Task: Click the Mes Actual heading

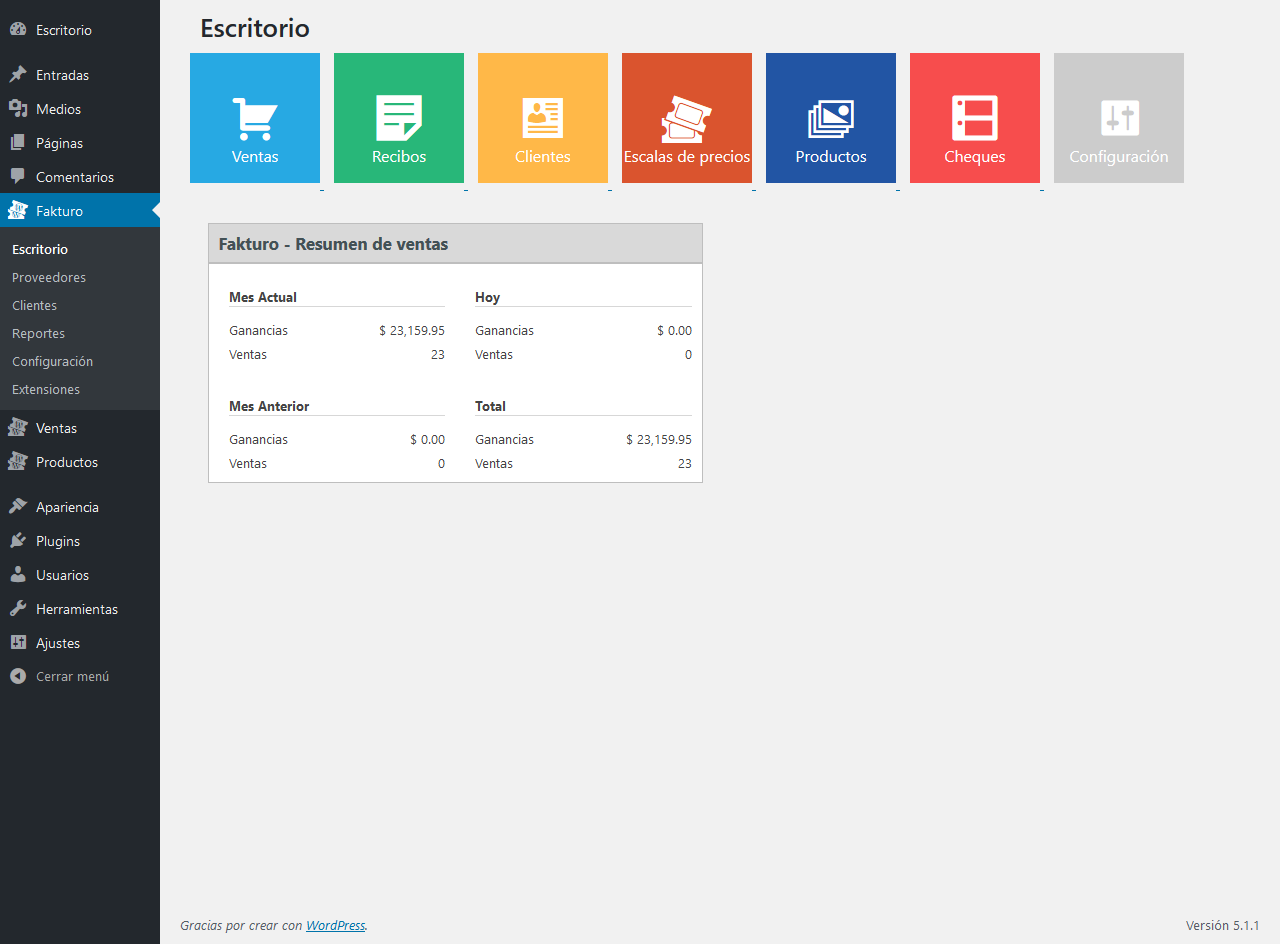Action: pyautogui.click(x=263, y=297)
